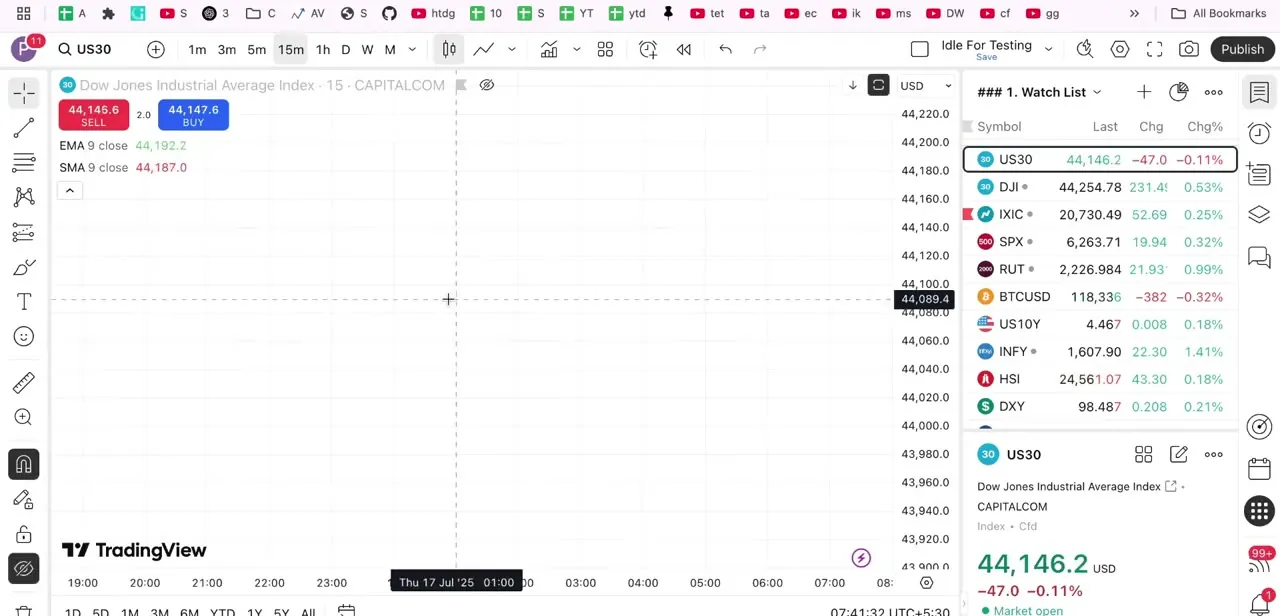Open the Alerts panel clock icon
The width and height of the screenshot is (1280, 616).
1259,133
